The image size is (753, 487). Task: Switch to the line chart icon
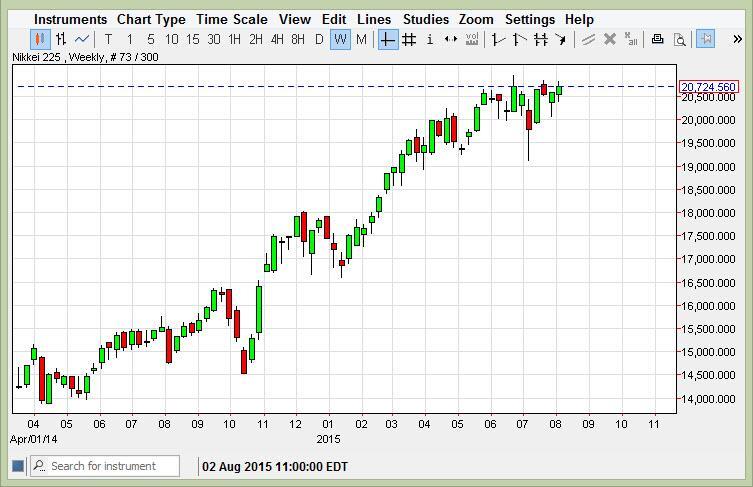(x=82, y=39)
